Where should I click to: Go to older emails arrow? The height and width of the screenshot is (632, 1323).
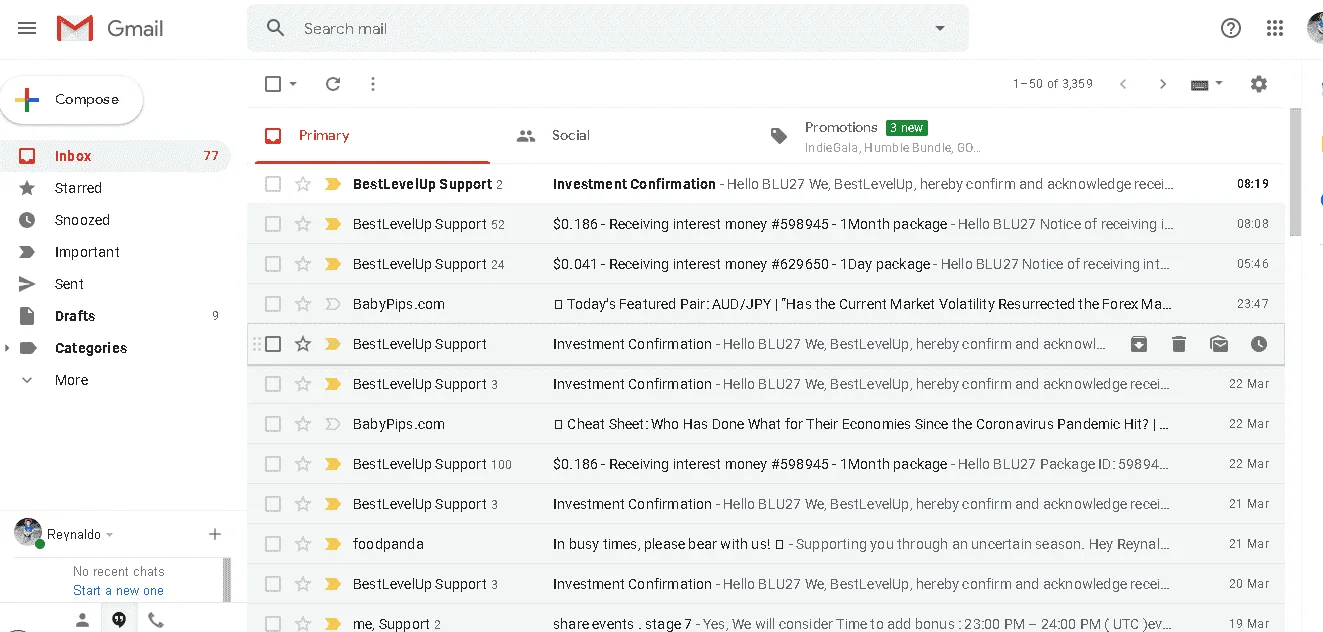[x=1163, y=84]
